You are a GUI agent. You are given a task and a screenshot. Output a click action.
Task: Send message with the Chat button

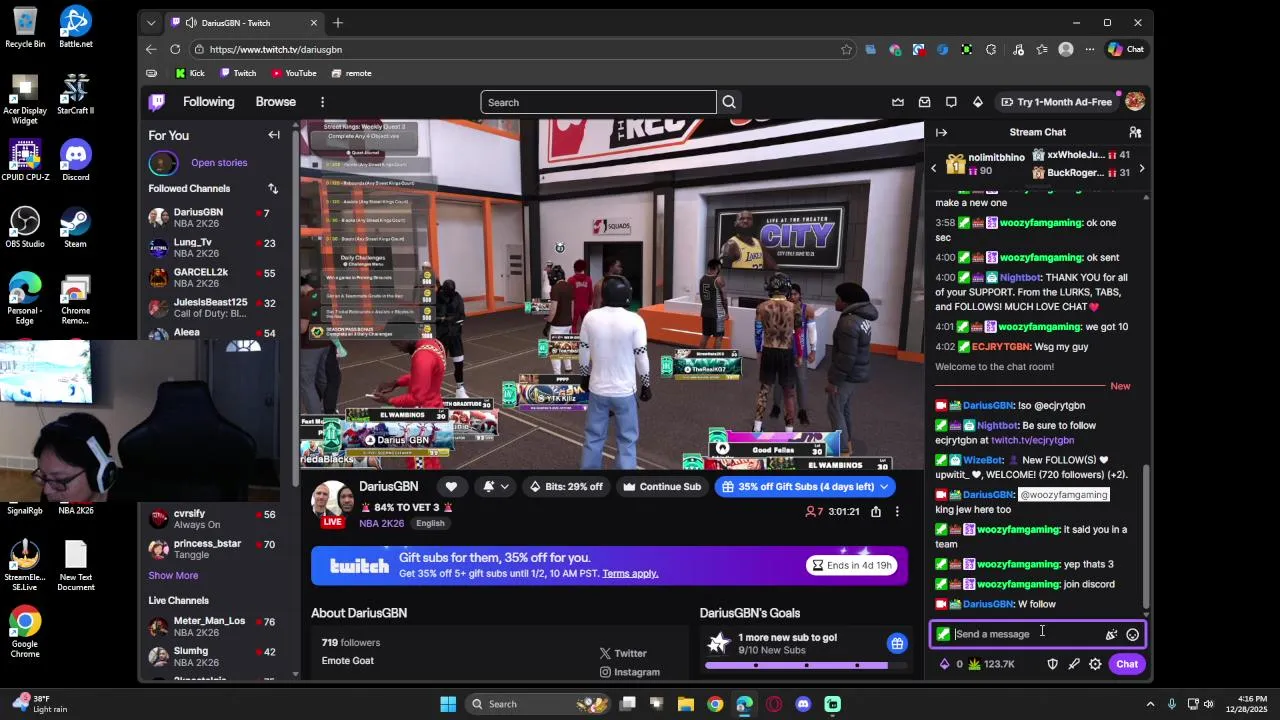point(1127,664)
